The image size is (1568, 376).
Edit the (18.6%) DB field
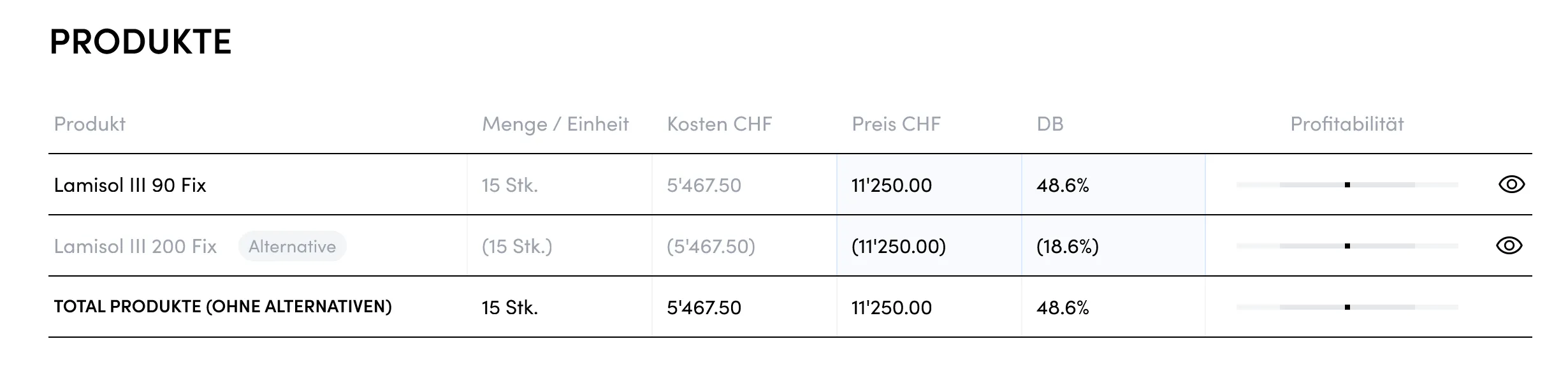[x=1112, y=246]
